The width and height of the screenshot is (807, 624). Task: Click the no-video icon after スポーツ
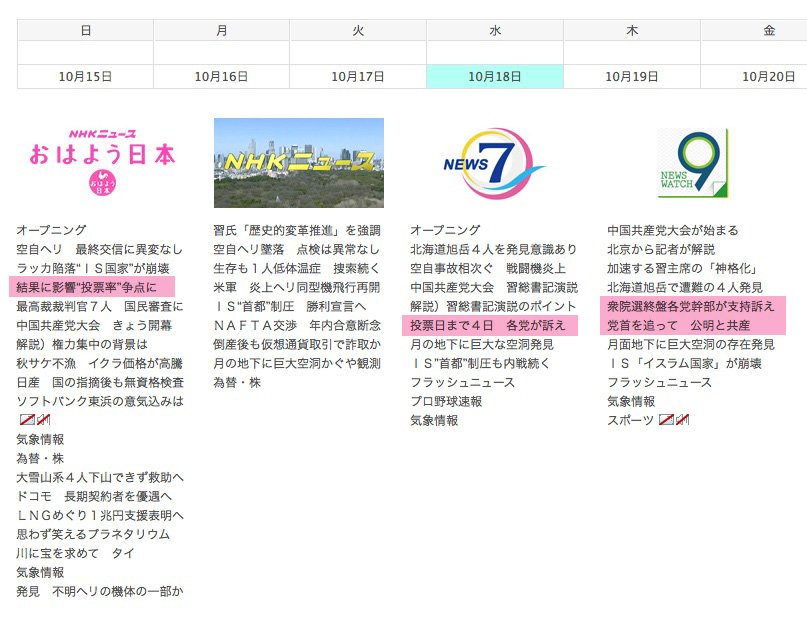click(x=666, y=420)
